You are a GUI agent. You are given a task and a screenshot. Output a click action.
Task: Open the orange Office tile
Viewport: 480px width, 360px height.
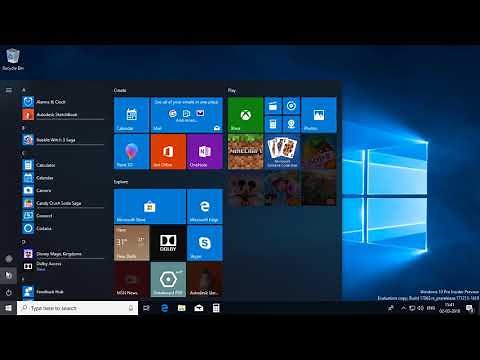click(x=168, y=152)
